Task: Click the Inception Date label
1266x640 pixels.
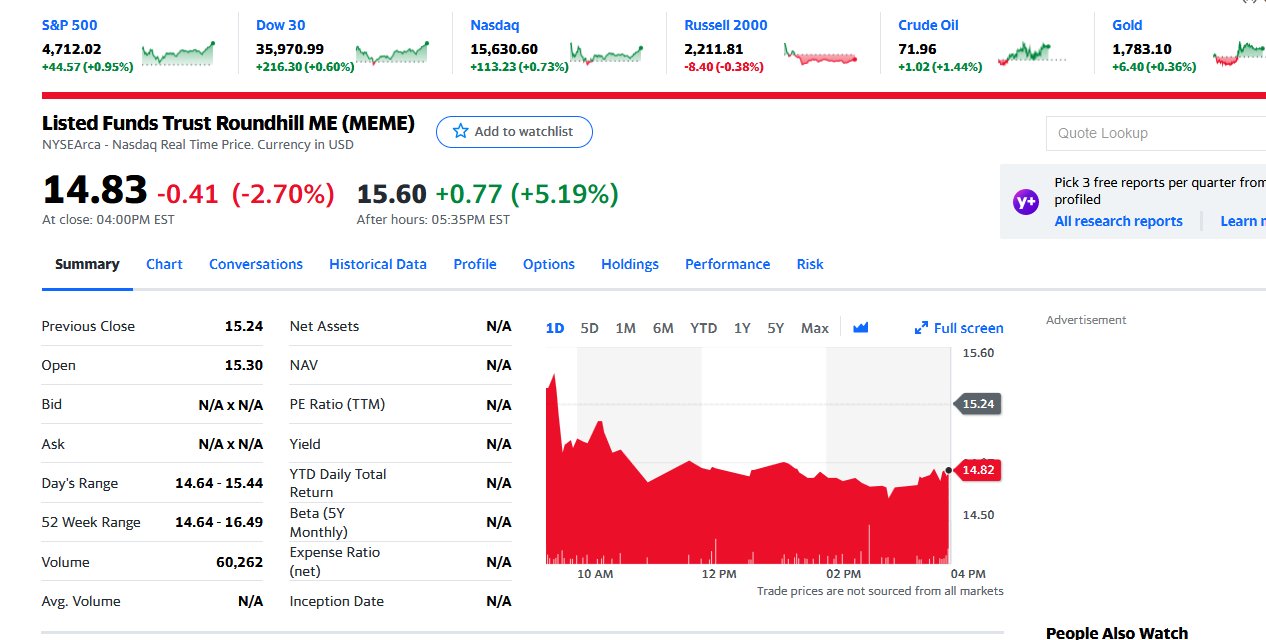Action: (x=337, y=601)
